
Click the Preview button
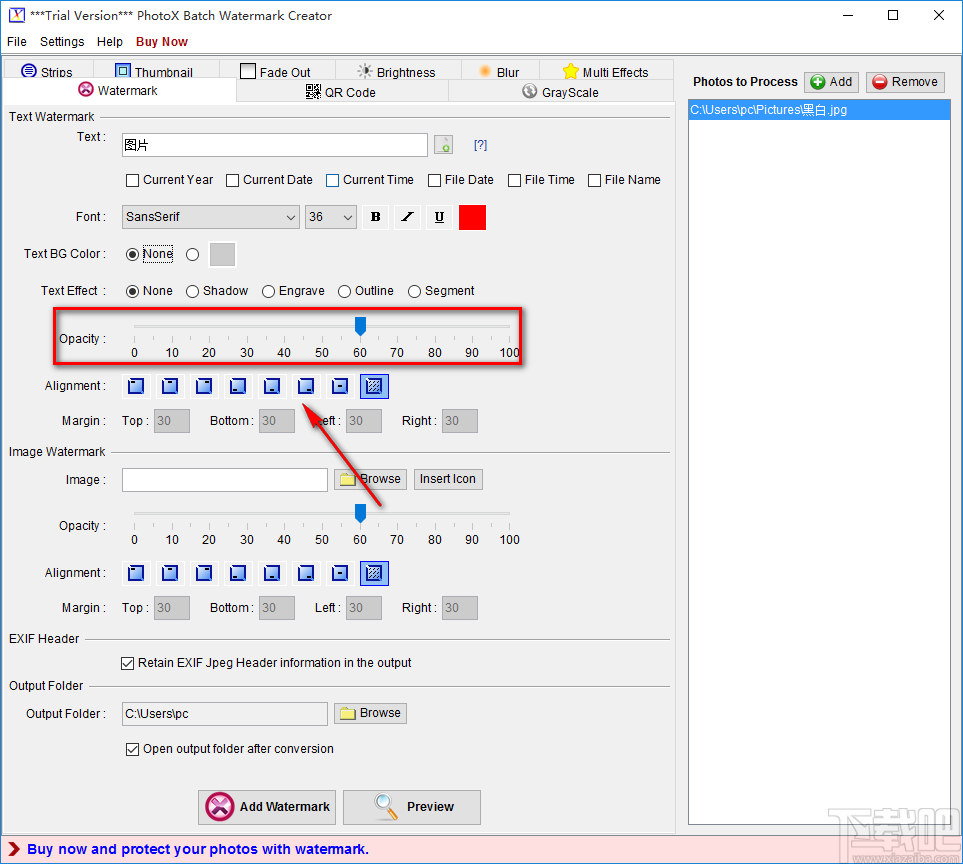point(412,807)
